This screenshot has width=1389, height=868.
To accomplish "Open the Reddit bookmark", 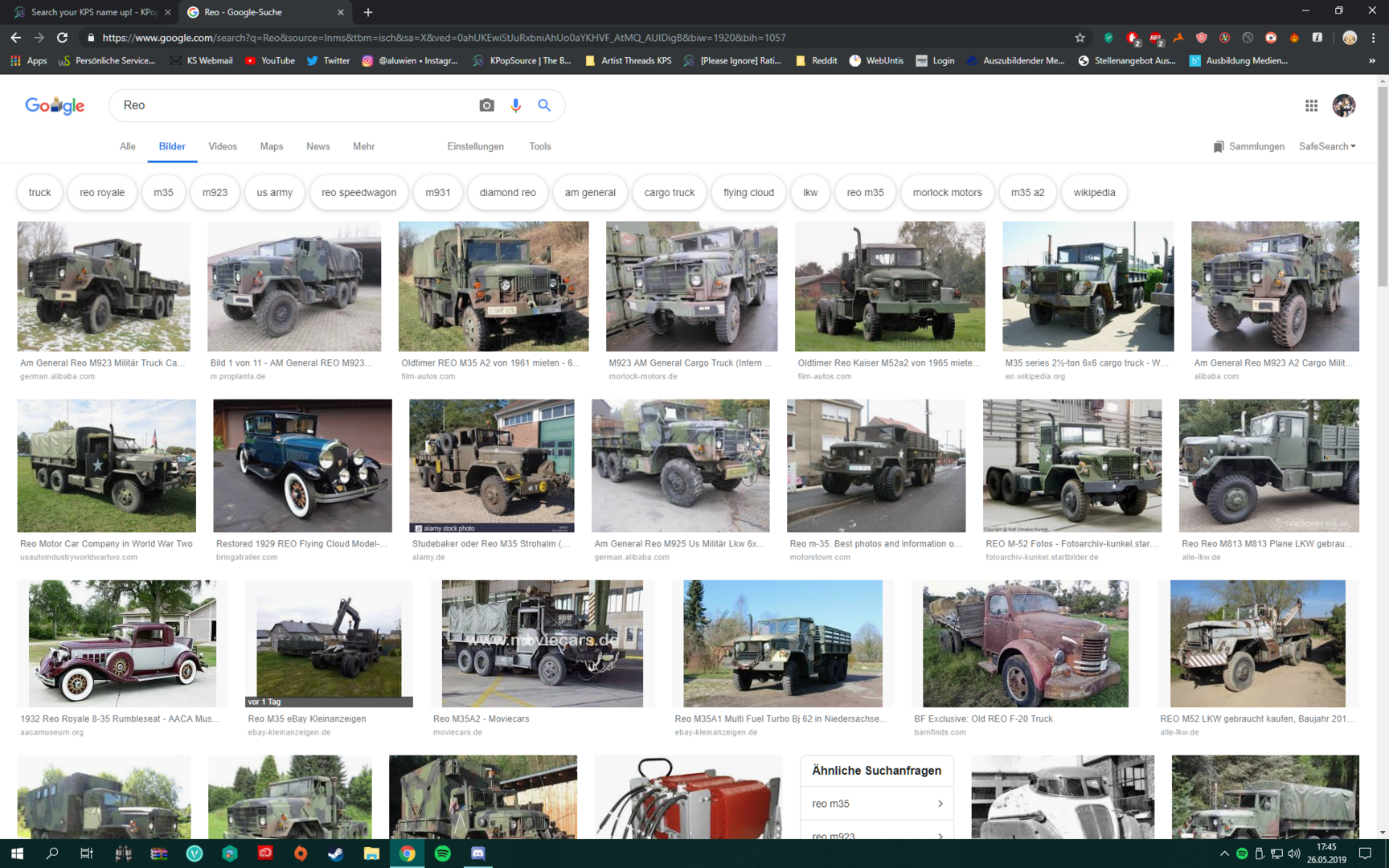I will tap(816, 60).
